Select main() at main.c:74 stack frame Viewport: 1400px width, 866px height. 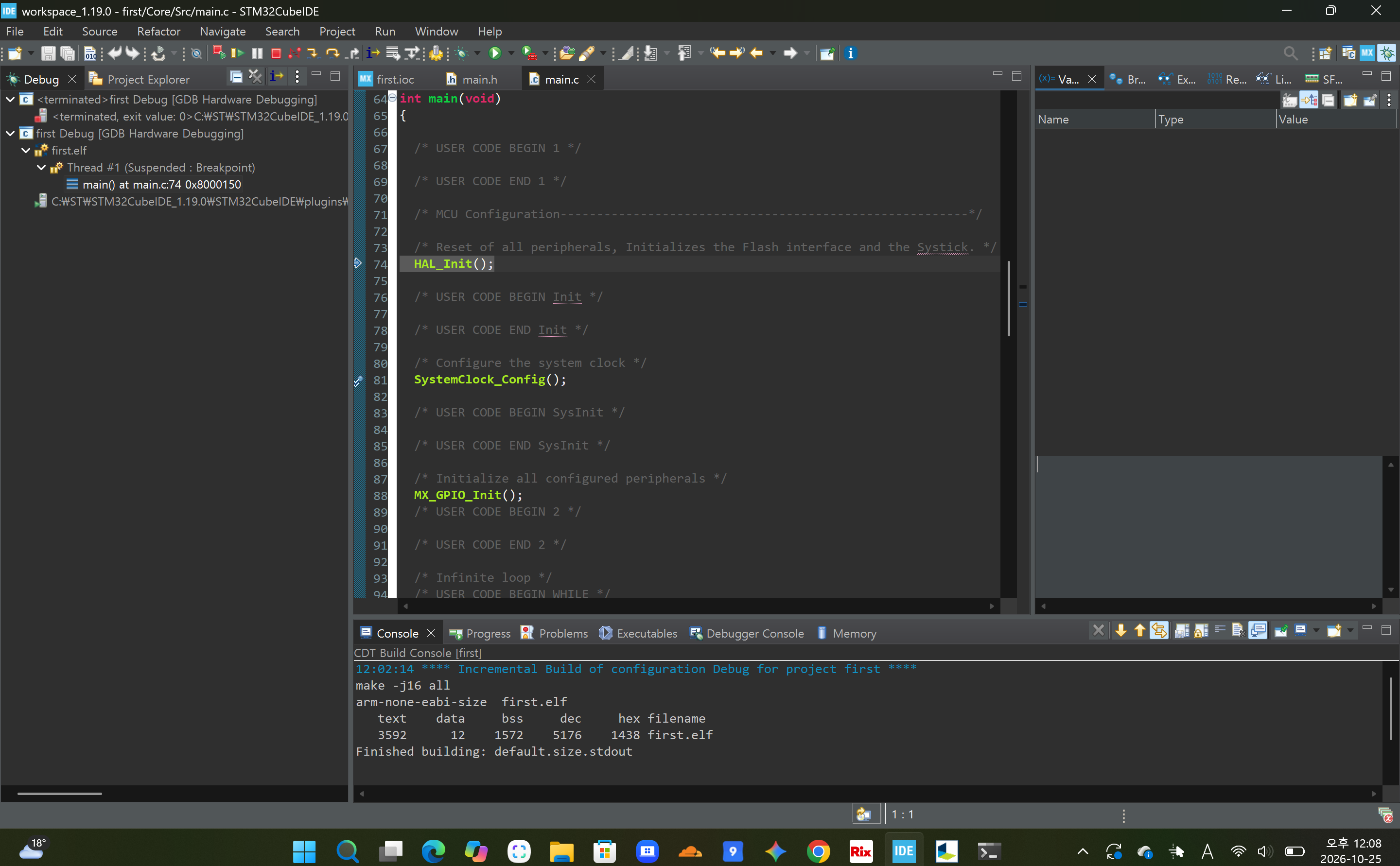click(154, 185)
